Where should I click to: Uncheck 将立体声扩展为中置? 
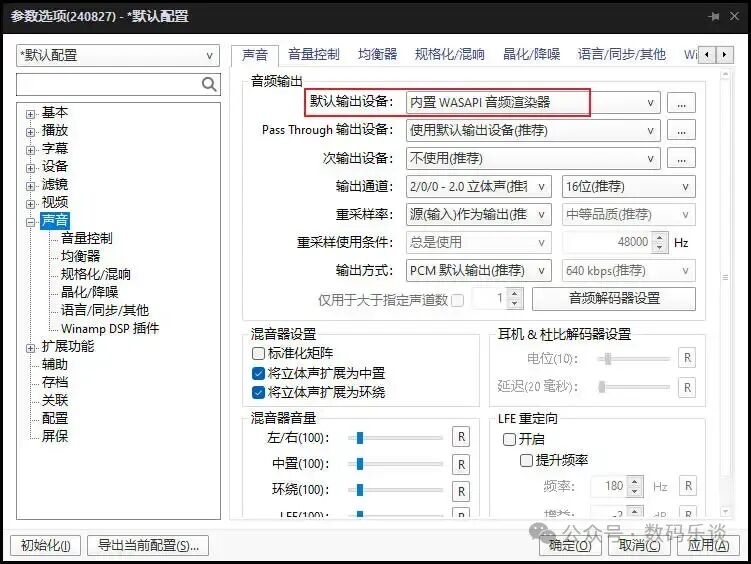coord(258,373)
